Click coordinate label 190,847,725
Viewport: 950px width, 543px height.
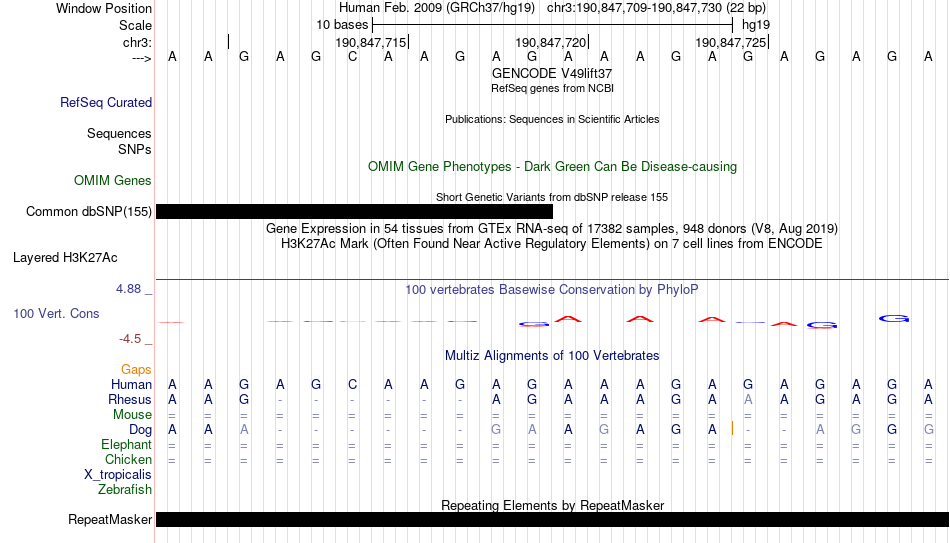pos(730,42)
